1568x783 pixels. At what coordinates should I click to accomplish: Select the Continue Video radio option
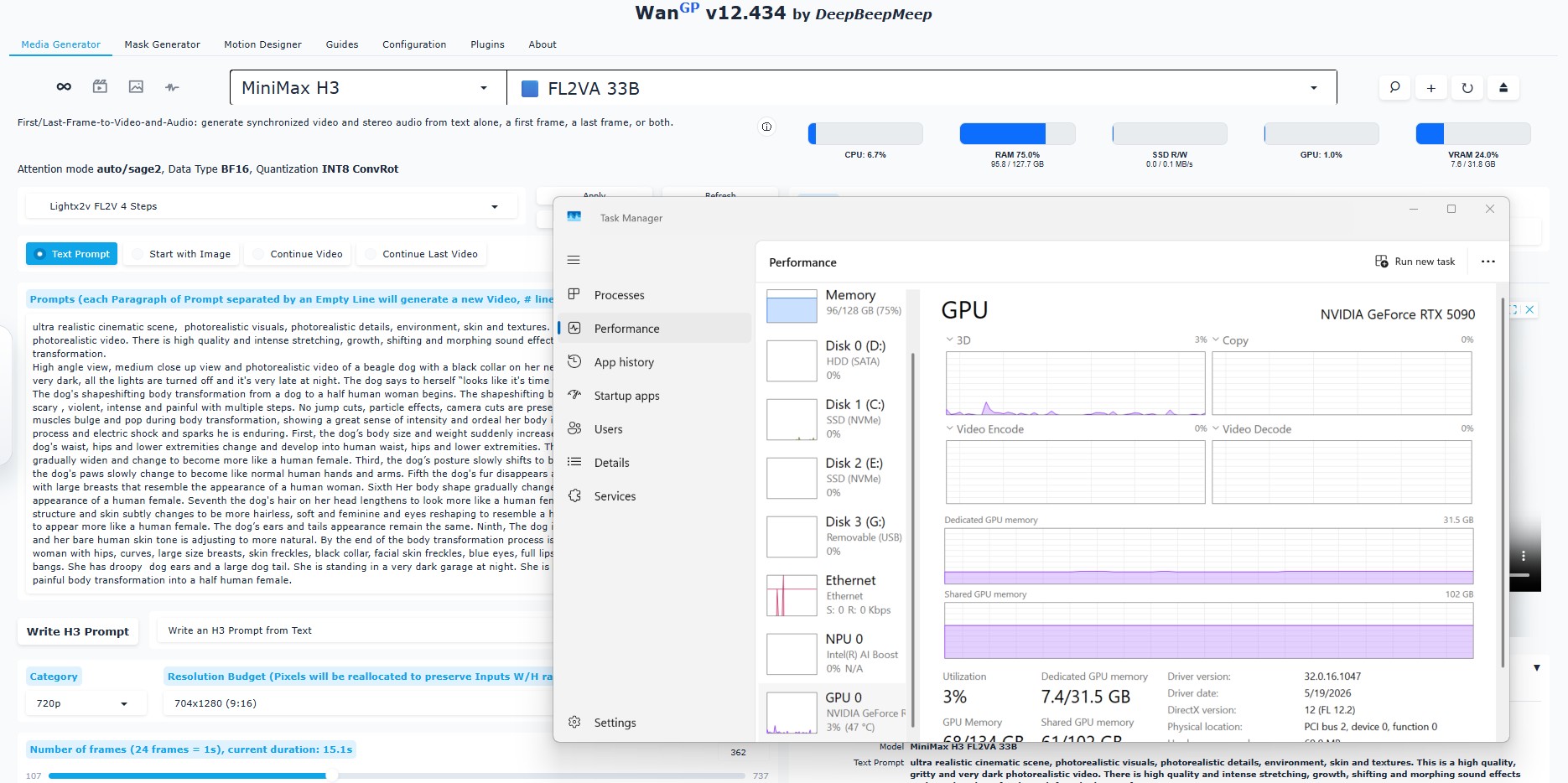coord(297,254)
